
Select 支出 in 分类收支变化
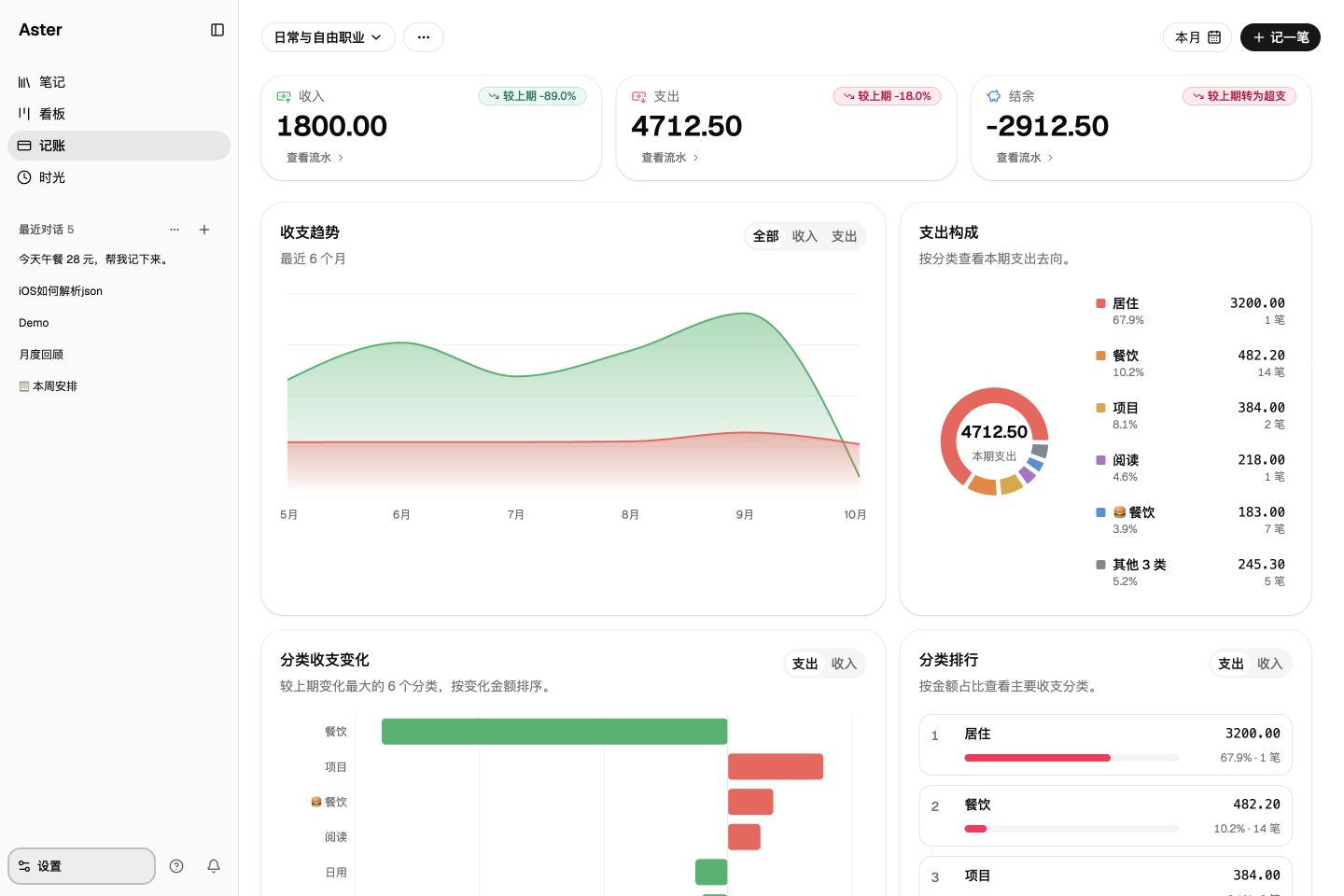(x=805, y=664)
